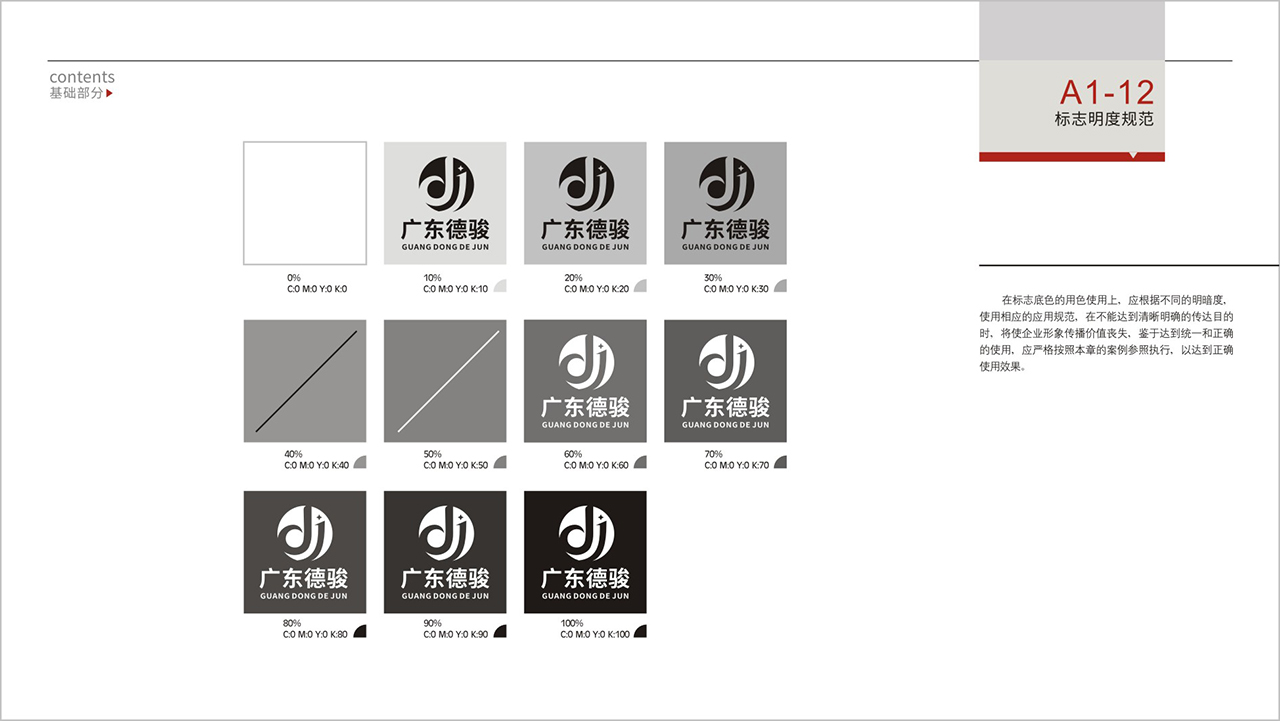Click the red arrow beside 基础部分
This screenshot has height=721, width=1280.
coord(109,94)
